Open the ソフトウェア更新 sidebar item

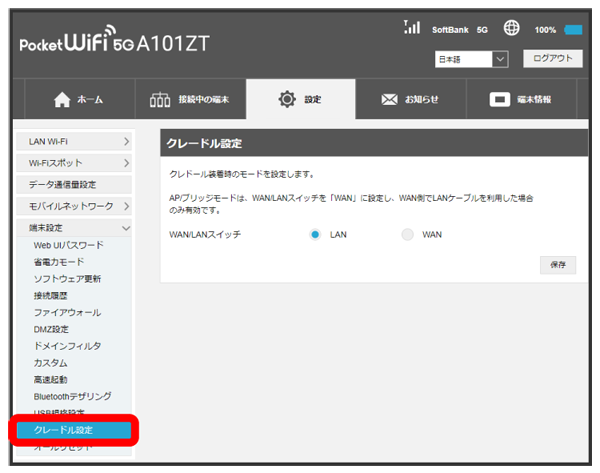[x=67, y=279]
